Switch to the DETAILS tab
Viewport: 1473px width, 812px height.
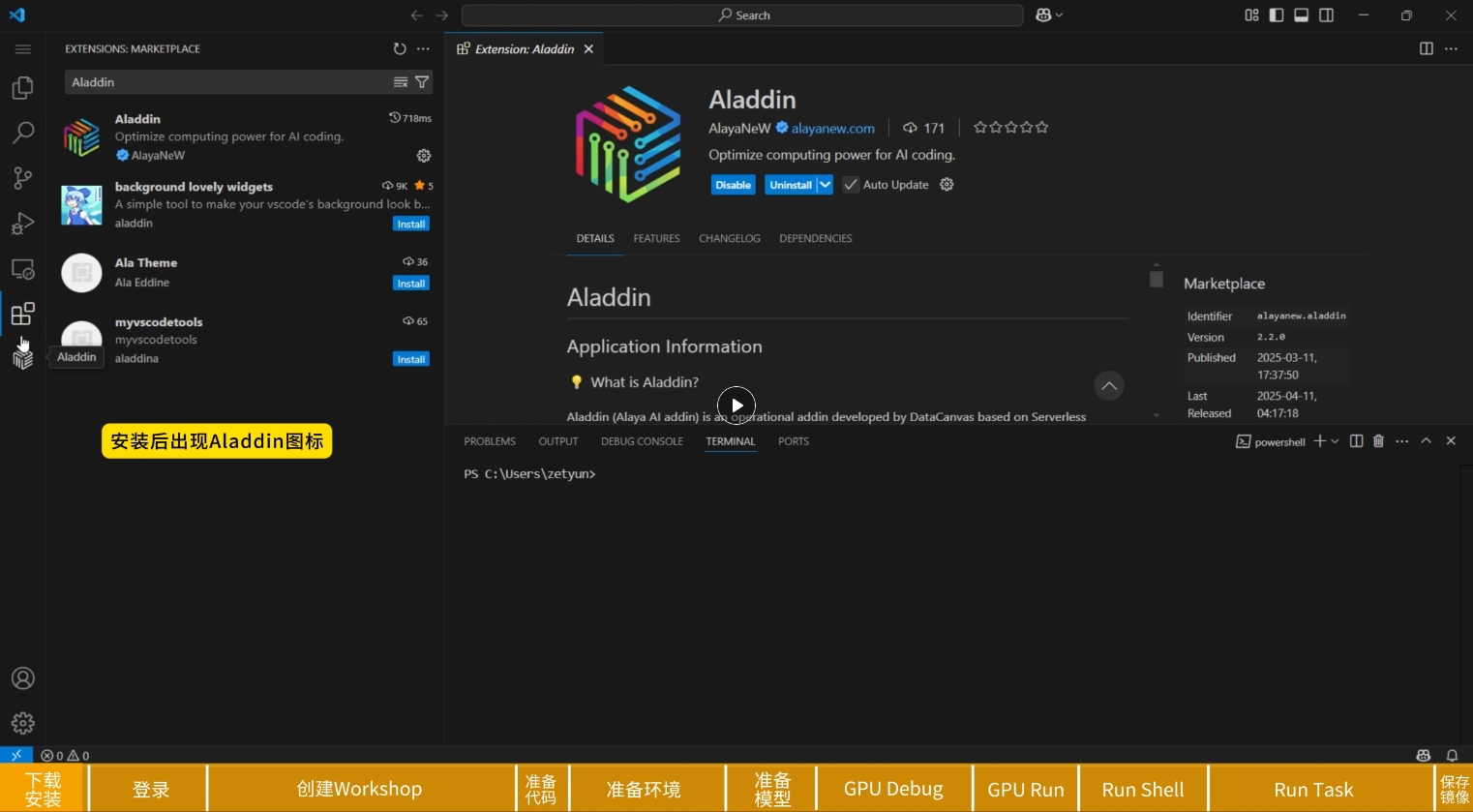click(595, 238)
